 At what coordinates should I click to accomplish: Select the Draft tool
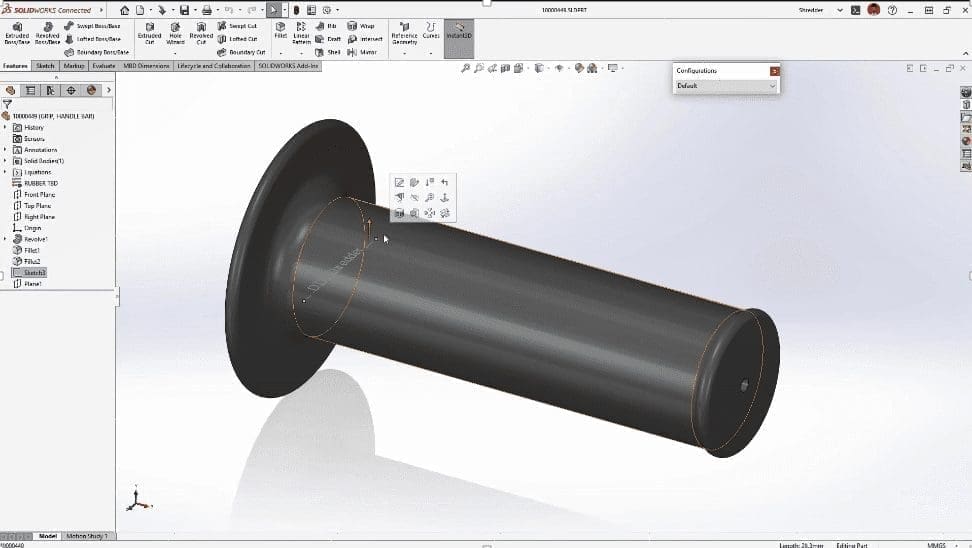pyautogui.click(x=328, y=39)
